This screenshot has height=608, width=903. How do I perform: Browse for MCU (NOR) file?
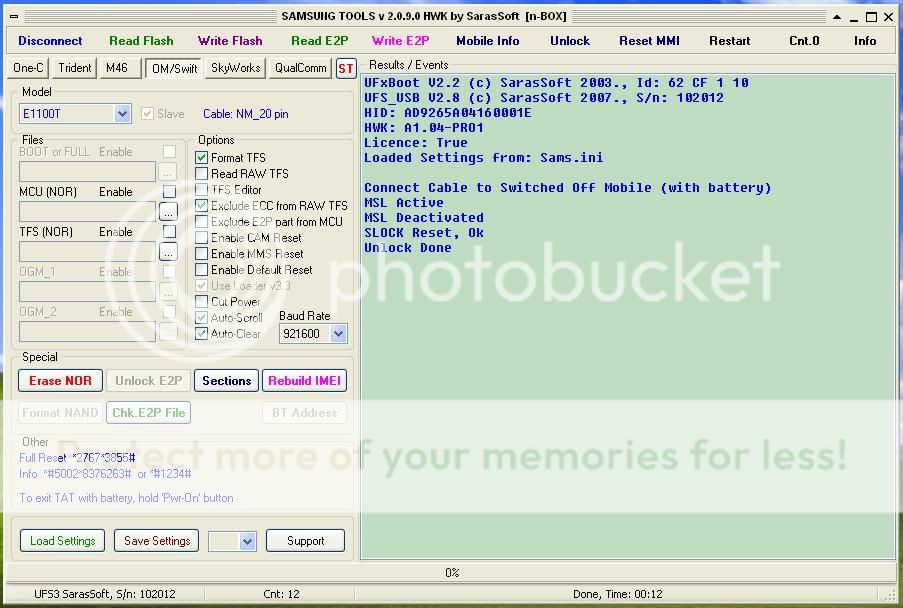click(x=168, y=212)
